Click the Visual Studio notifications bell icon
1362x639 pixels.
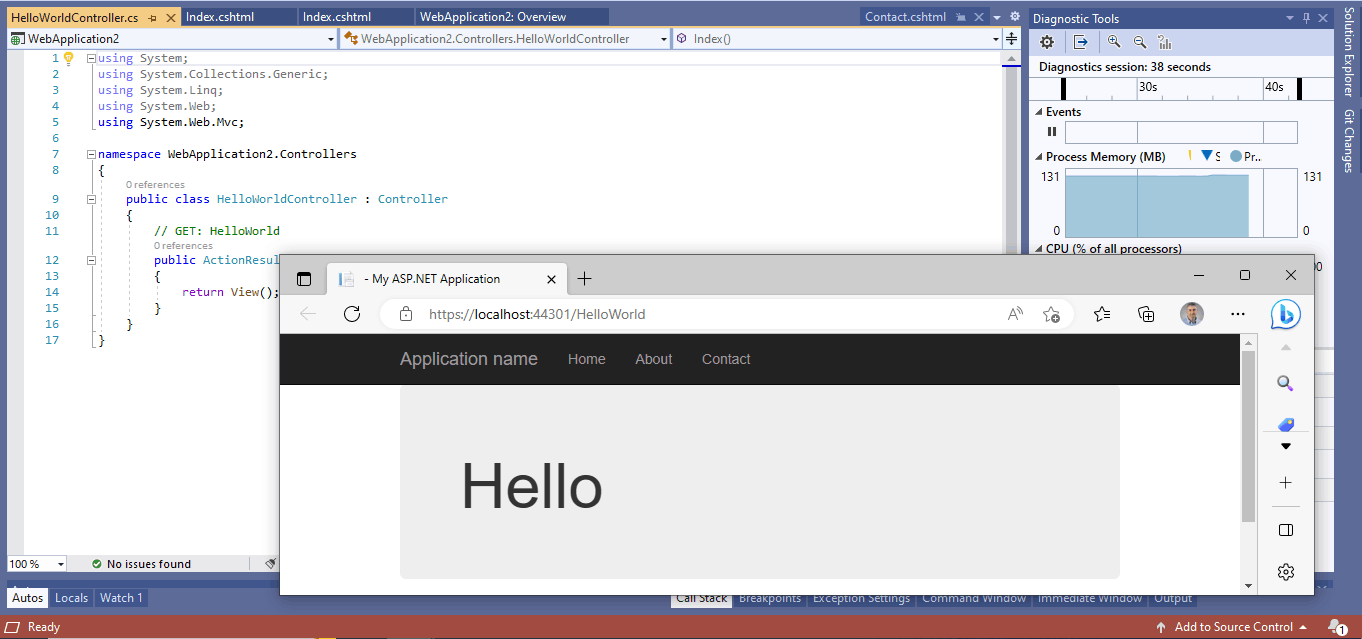(x=1336, y=627)
